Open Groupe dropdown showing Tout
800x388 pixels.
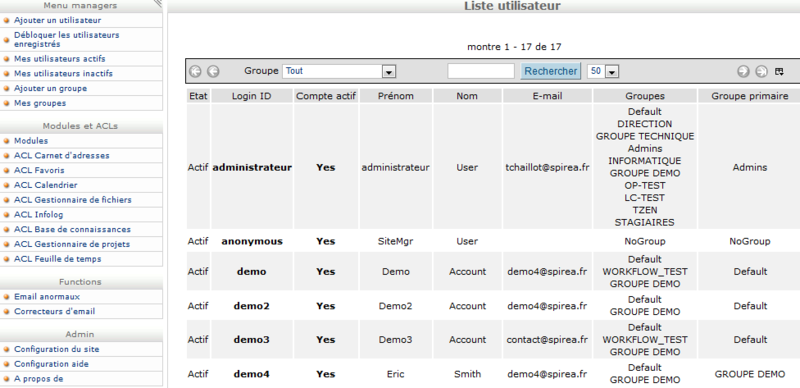[x=339, y=71]
